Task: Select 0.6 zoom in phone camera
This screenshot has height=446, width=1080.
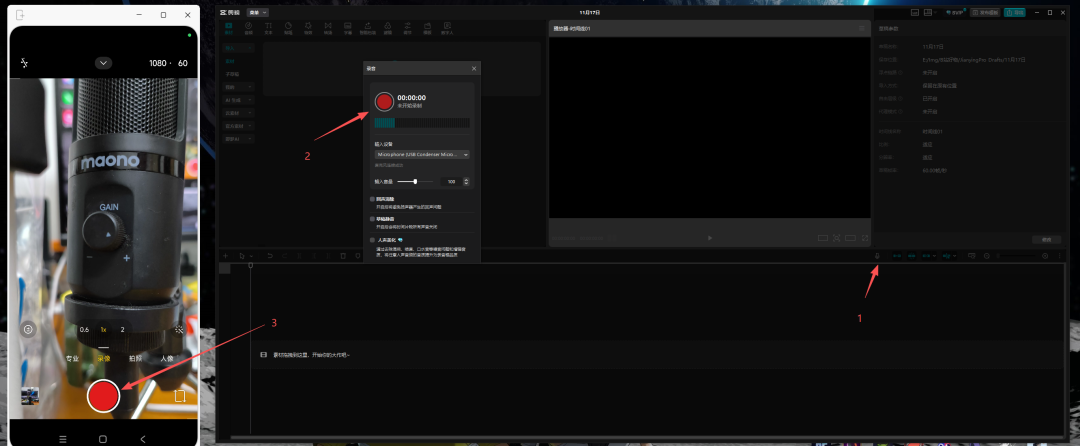Action: tap(84, 330)
